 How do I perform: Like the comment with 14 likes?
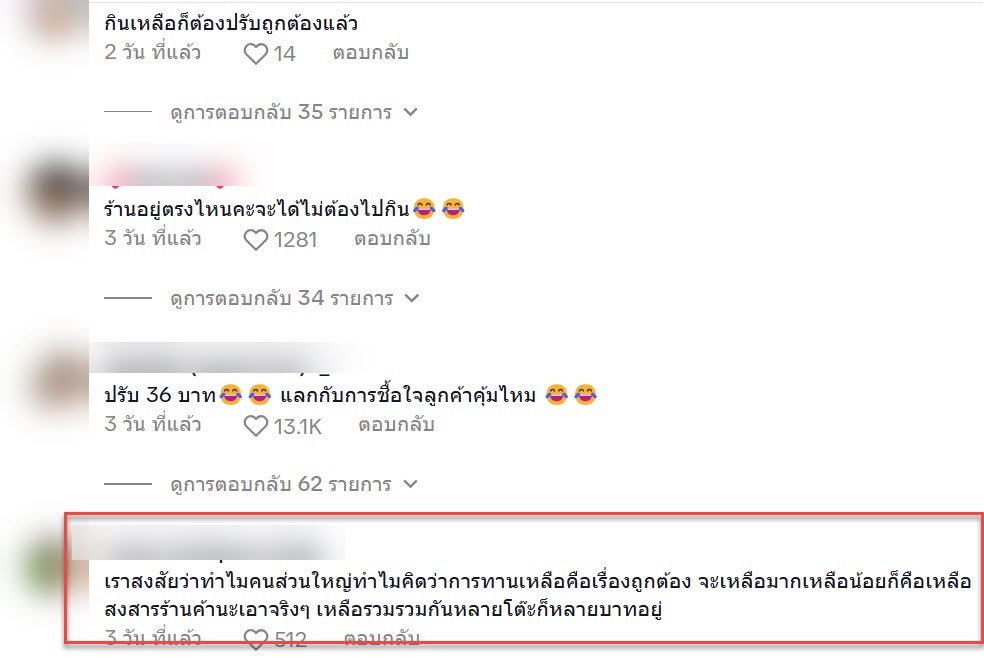[x=255, y=53]
